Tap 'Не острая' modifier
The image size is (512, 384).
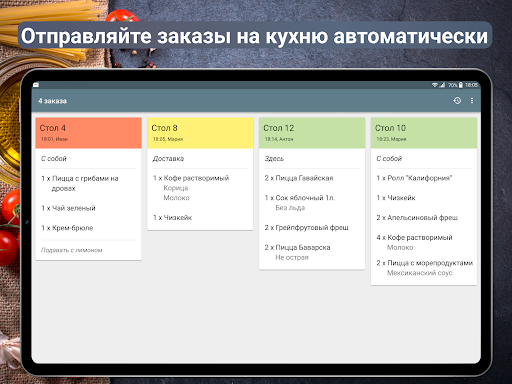[292, 257]
